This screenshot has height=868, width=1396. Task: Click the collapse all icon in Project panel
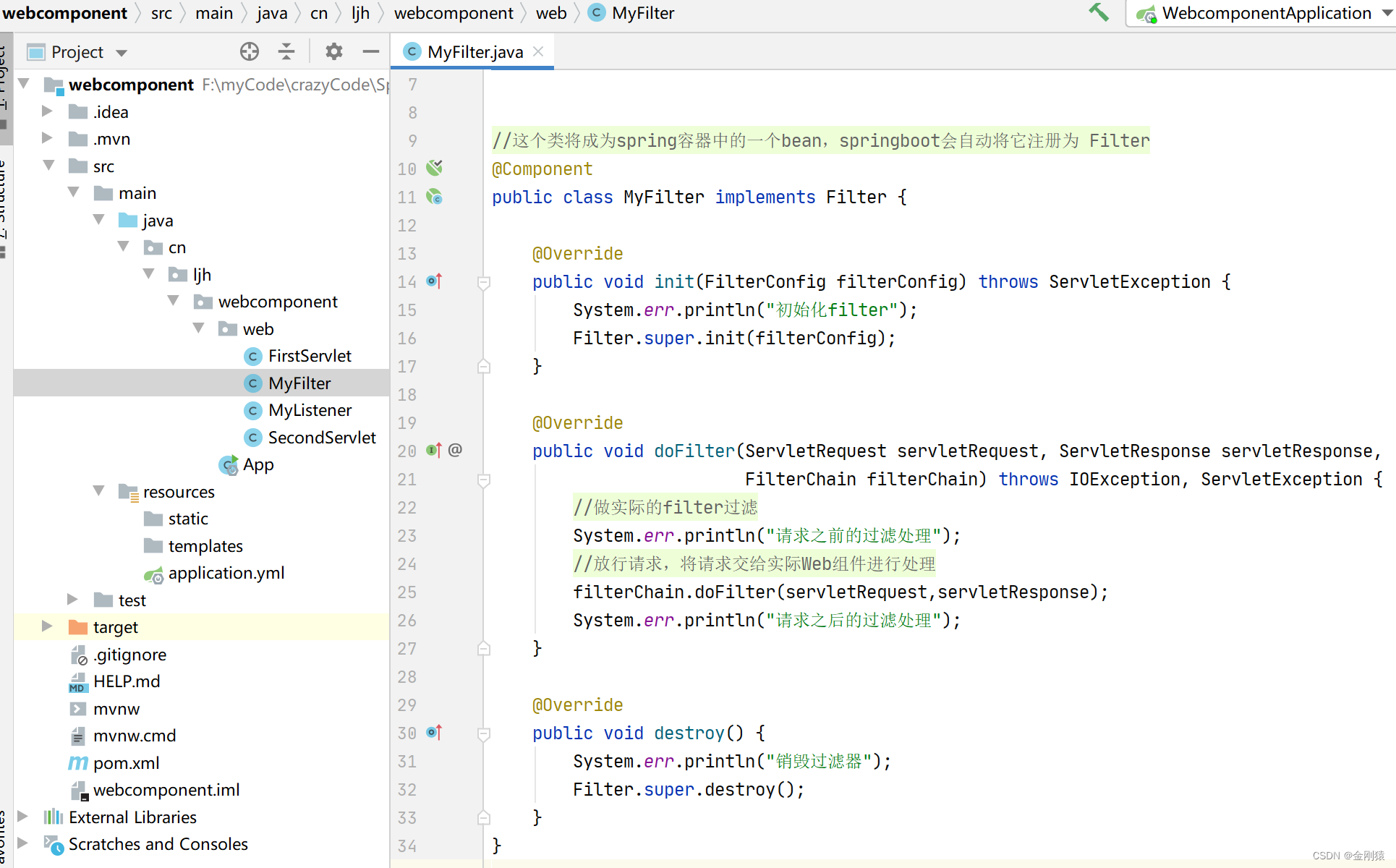point(286,51)
